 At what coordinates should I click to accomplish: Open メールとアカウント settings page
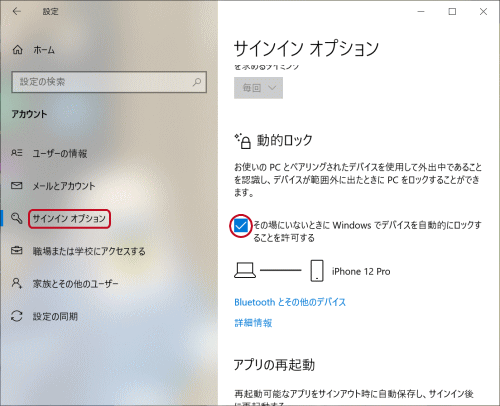(x=64, y=186)
